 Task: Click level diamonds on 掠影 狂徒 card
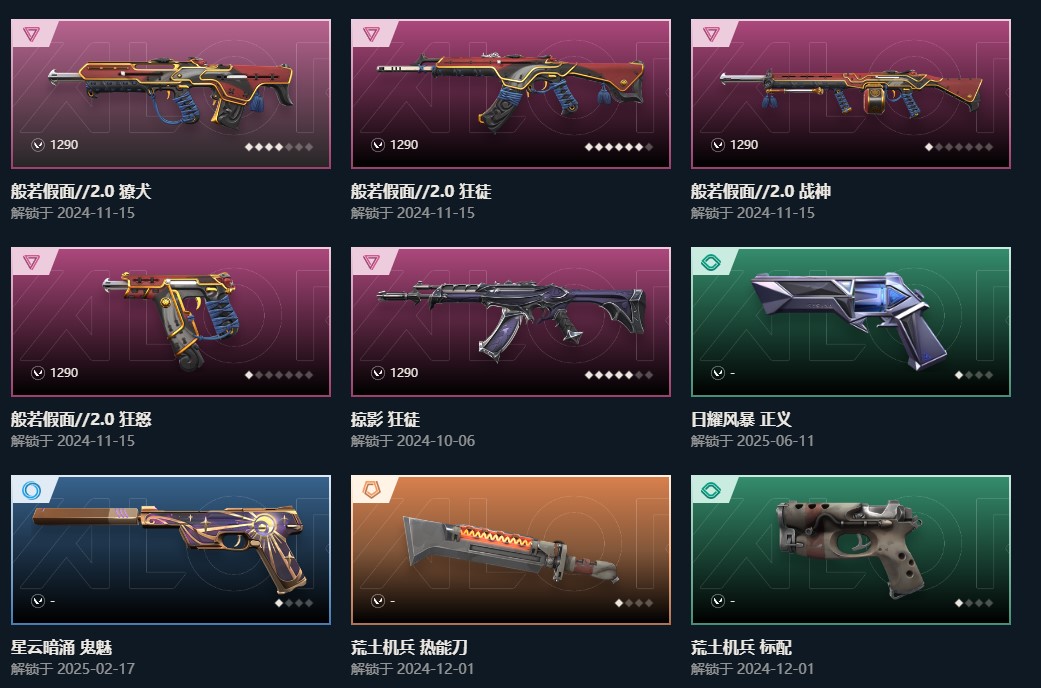click(619, 375)
